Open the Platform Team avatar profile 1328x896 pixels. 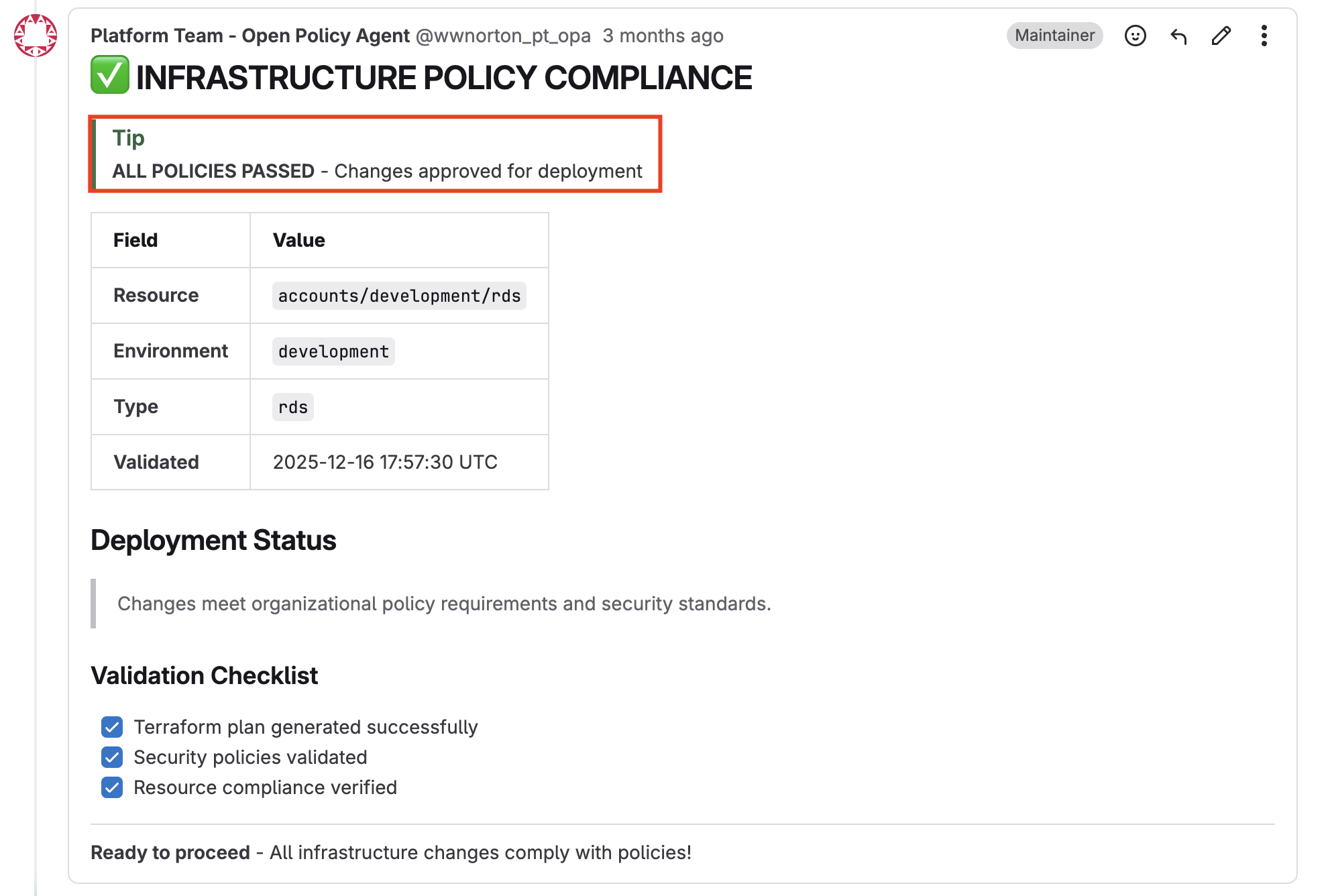(x=36, y=36)
